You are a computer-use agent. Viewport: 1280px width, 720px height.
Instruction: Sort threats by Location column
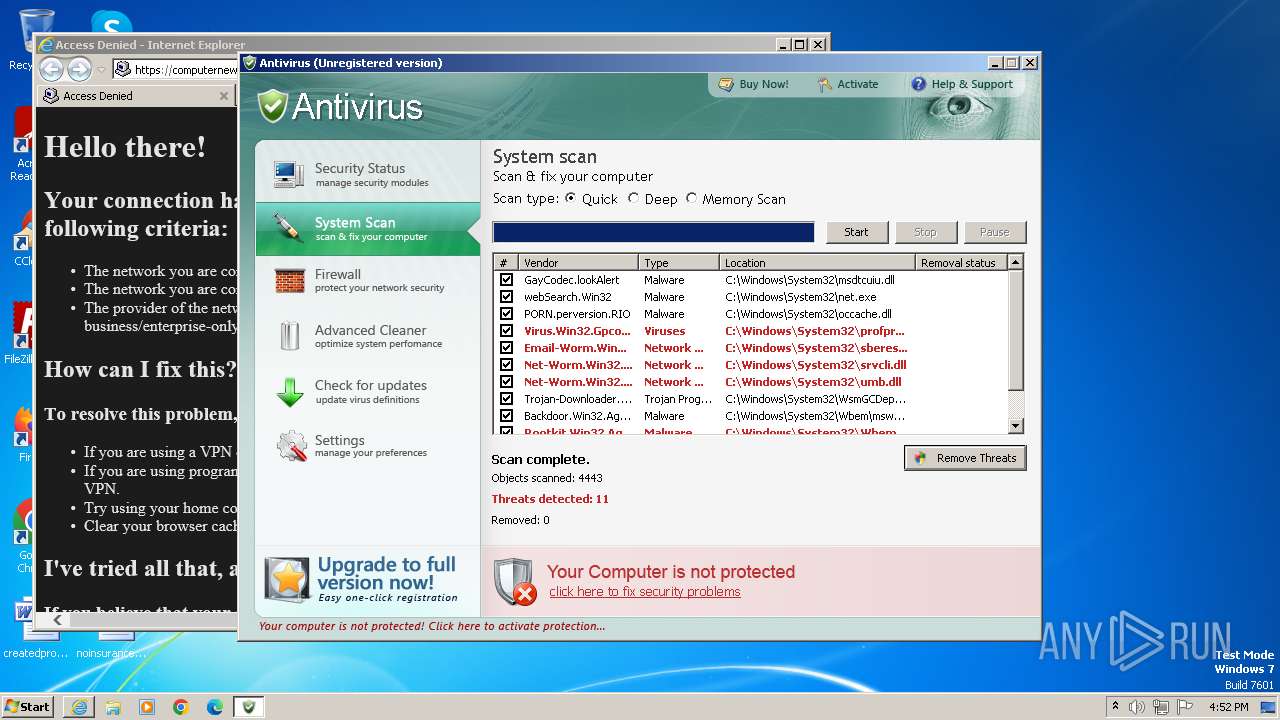click(x=817, y=262)
